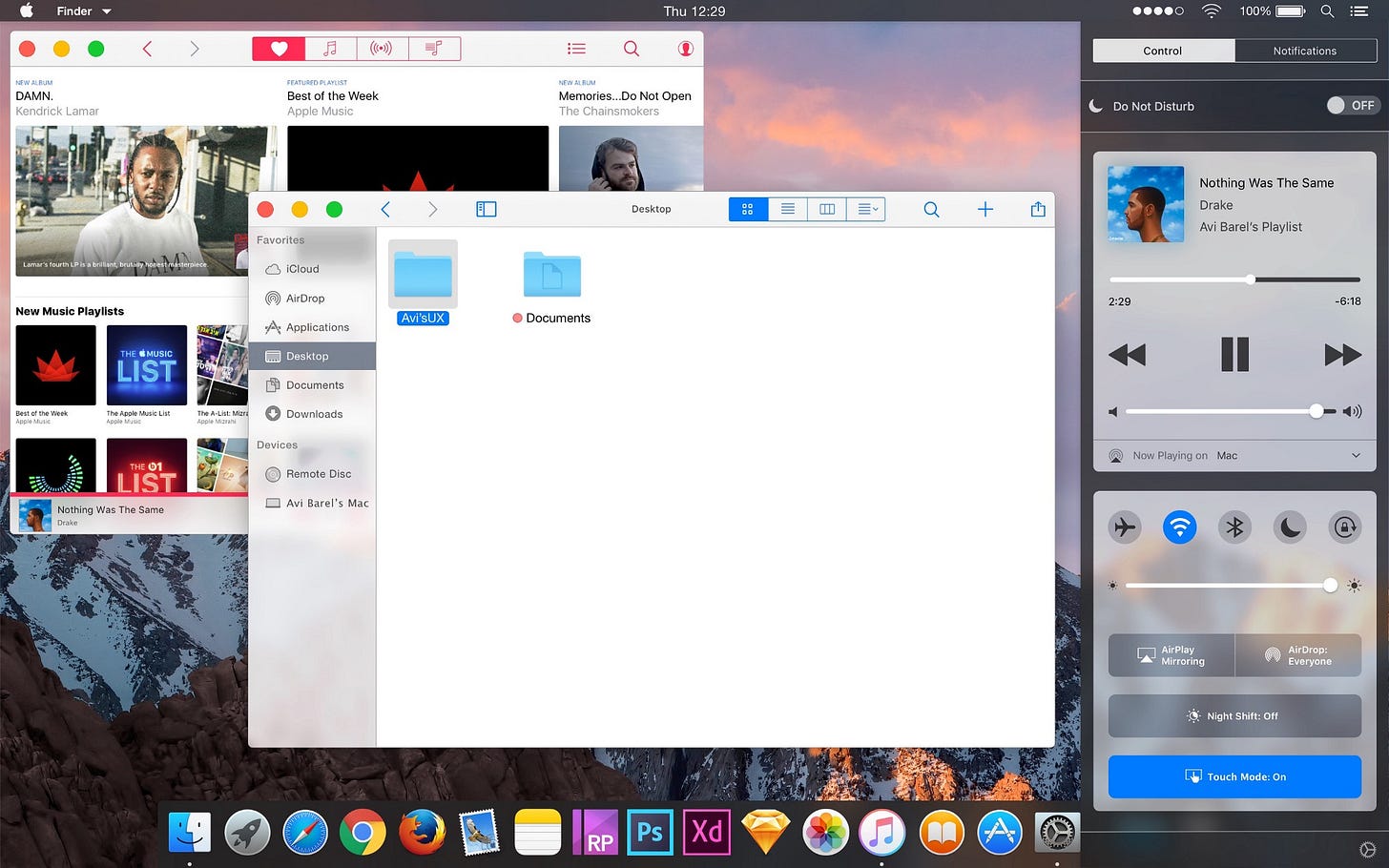The width and height of the screenshot is (1389, 868).
Task: Toggle Airplane mode
Action: 1125,527
